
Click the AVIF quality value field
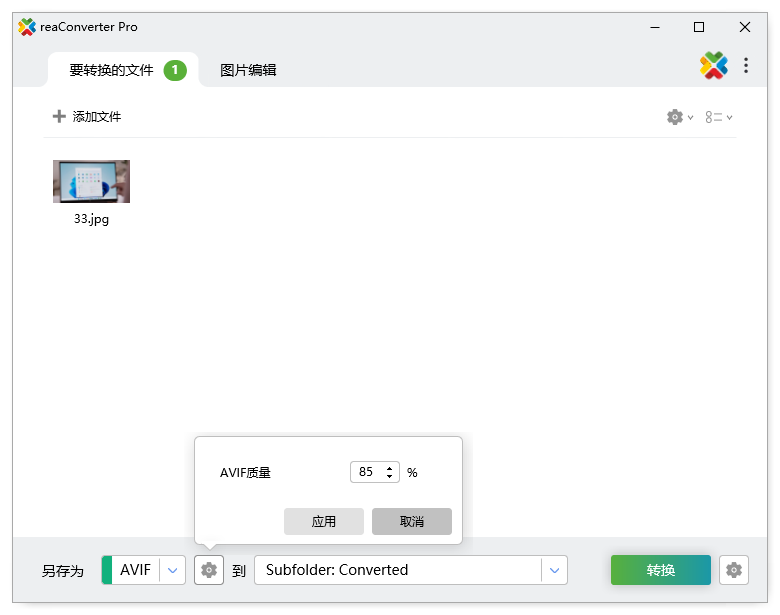point(367,472)
